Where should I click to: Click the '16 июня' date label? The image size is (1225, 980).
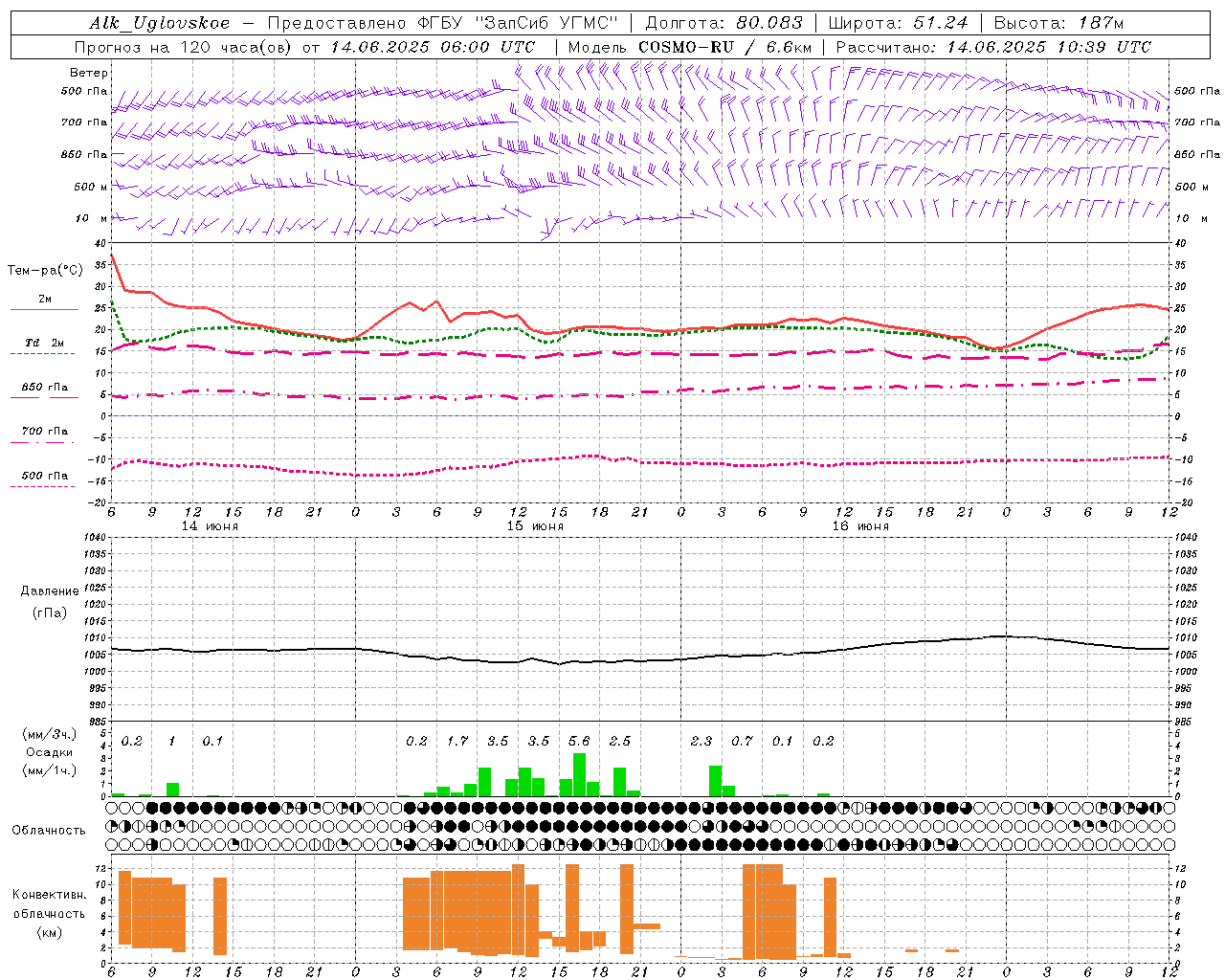pyautogui.click(x=860, y=526)
